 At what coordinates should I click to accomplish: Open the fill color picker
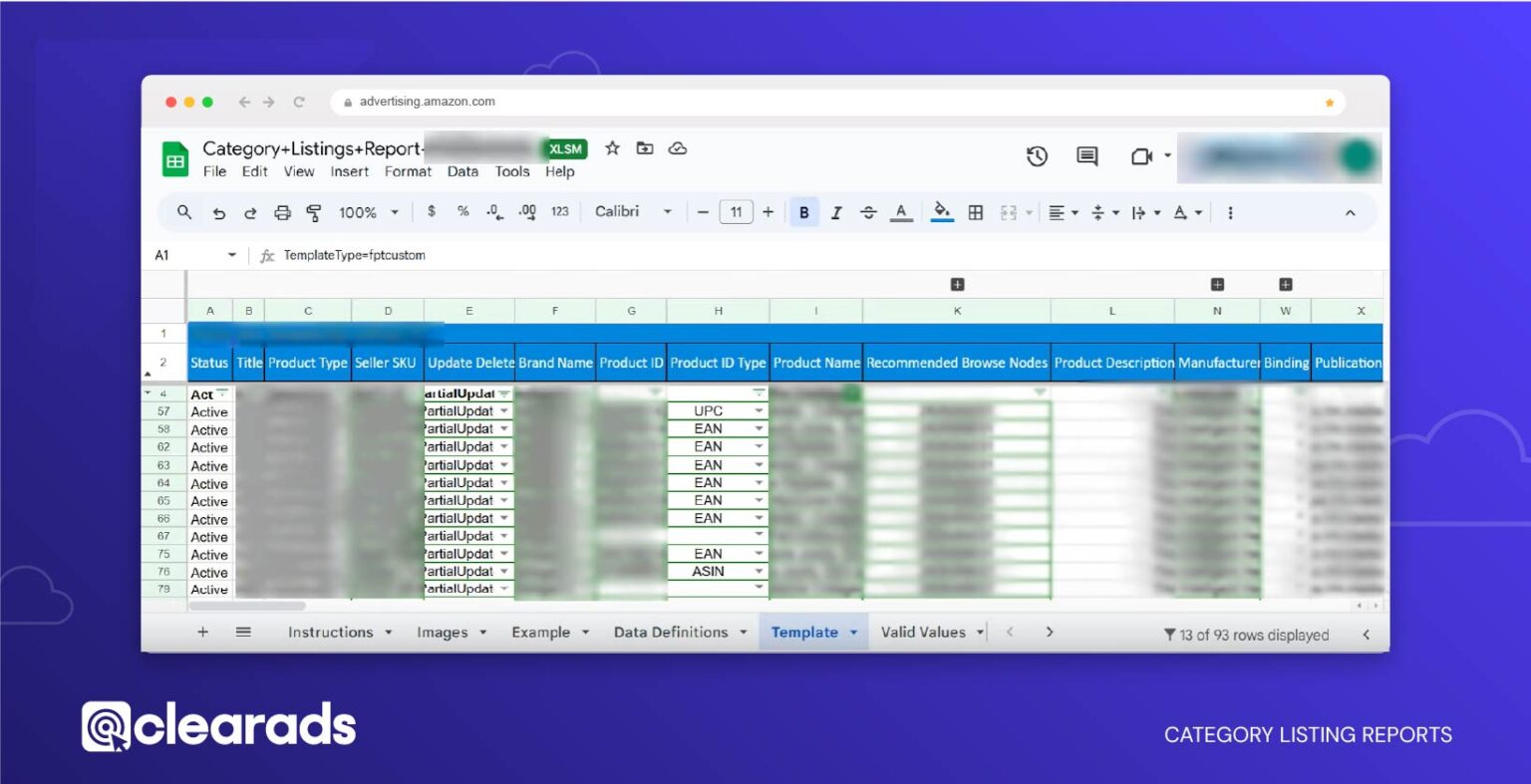[x=942, y=211]
